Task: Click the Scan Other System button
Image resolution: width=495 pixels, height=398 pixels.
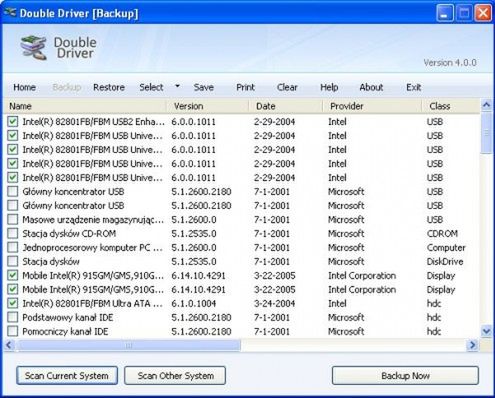Action: click(175, 376)
